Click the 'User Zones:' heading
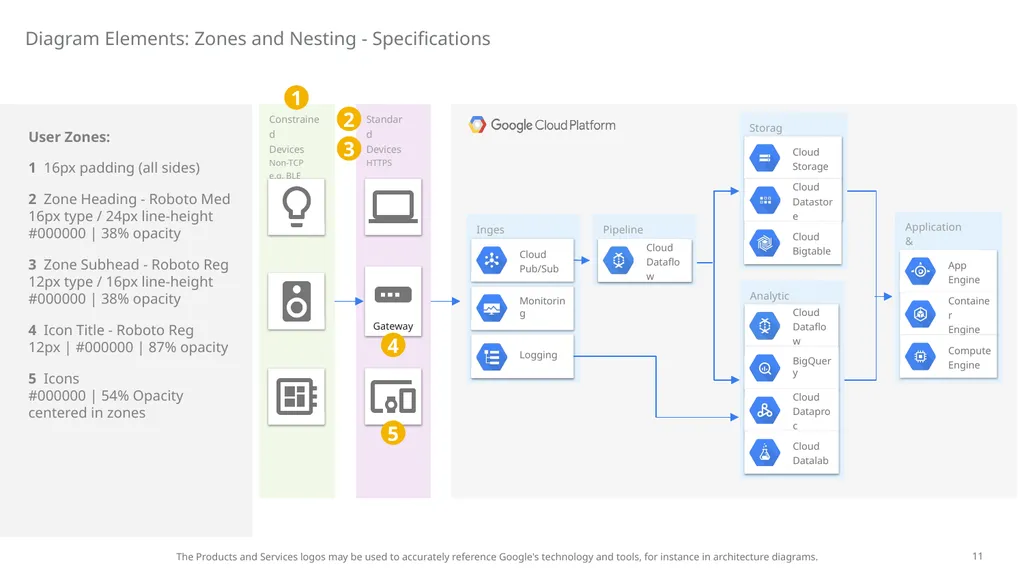Image resolution: width=1024 pixels, height=576 pixels. (69, 137)
